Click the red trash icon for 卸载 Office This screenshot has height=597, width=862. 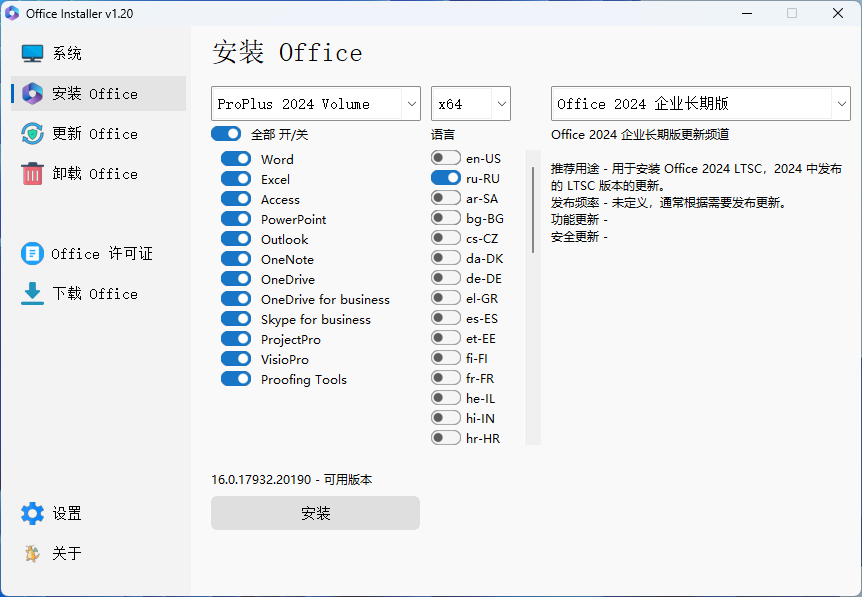32,174
